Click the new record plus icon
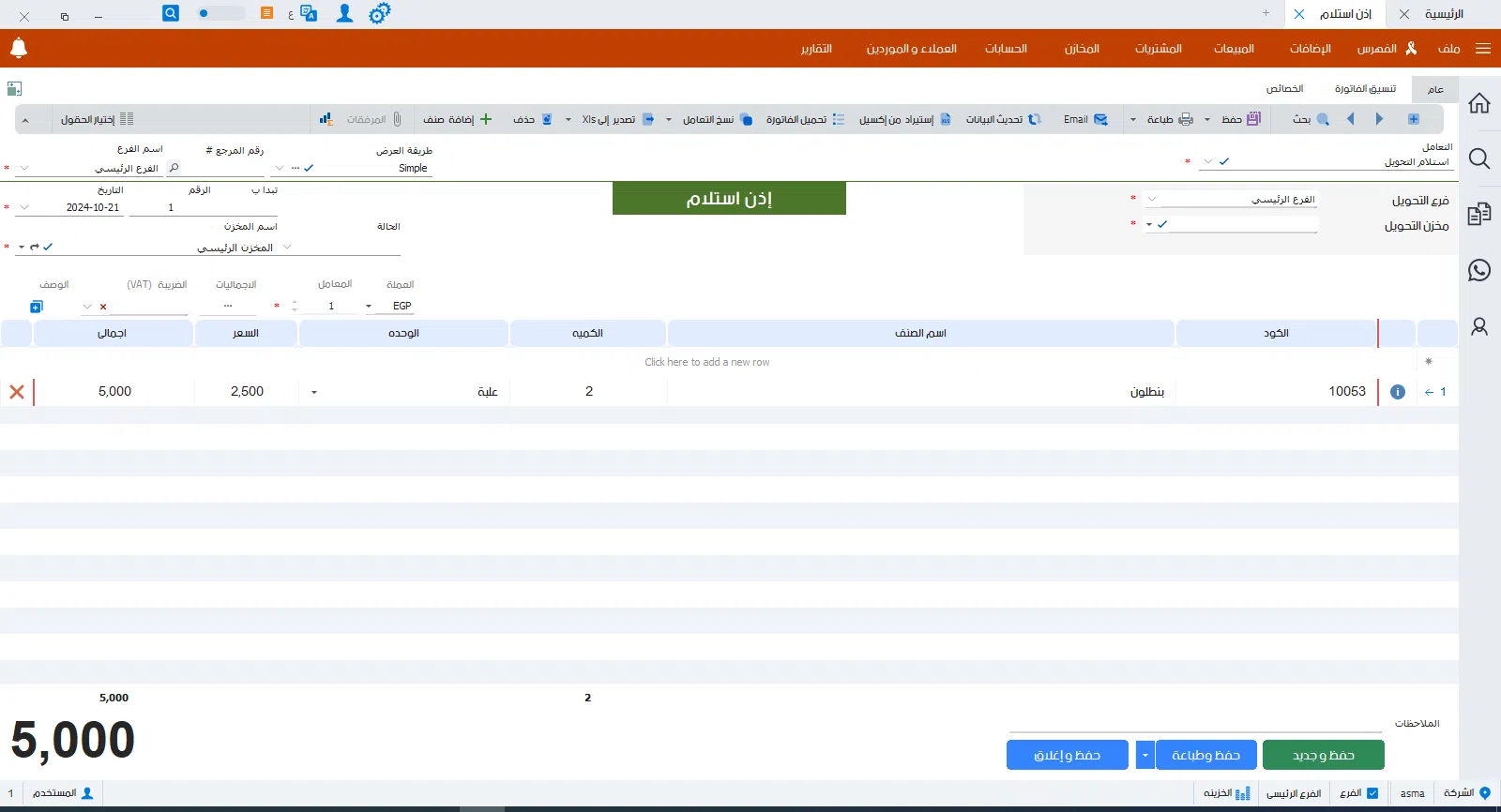The height and width of the screenshot is (812, 1501). point(1414,119)
